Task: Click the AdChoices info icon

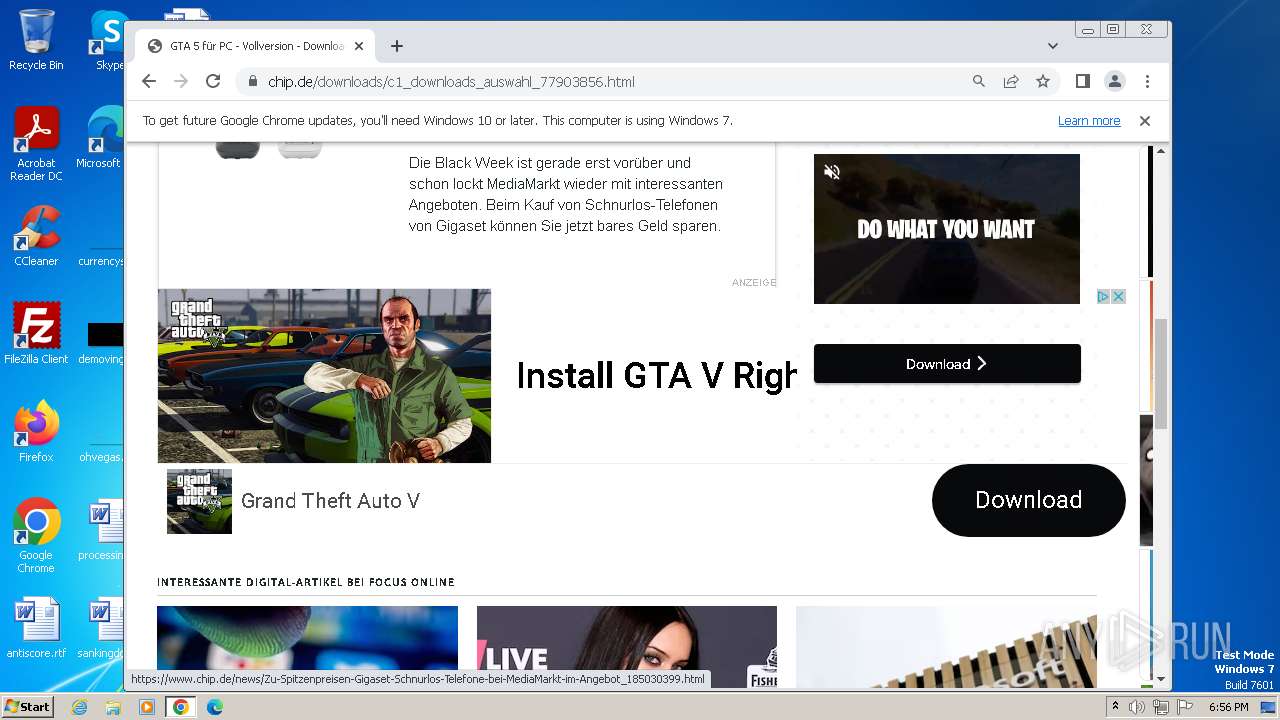Action: pyautogui.click(x=1104, y=296)
